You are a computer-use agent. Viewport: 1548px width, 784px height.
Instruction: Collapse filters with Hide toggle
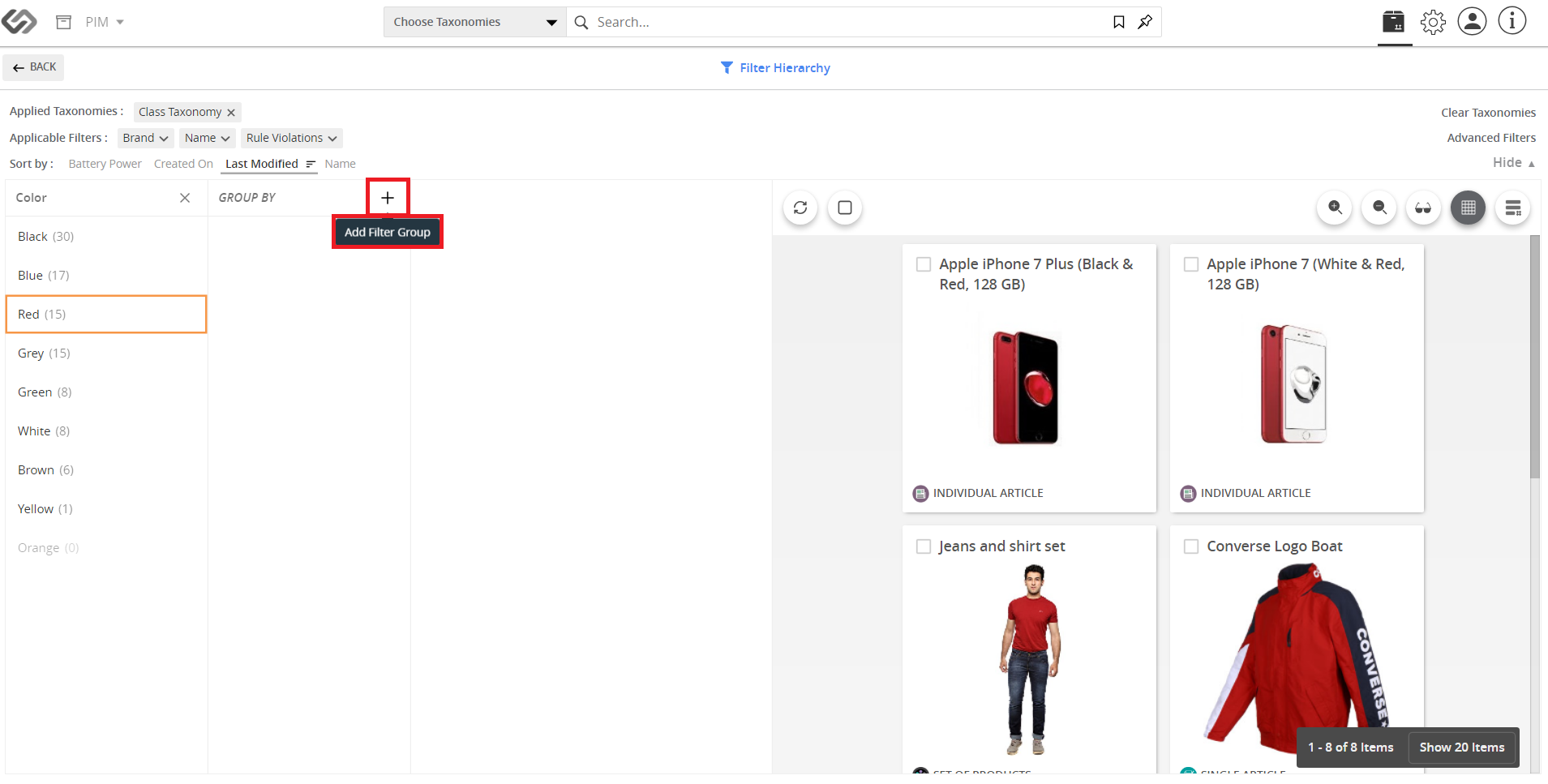tap(1514, 162)
